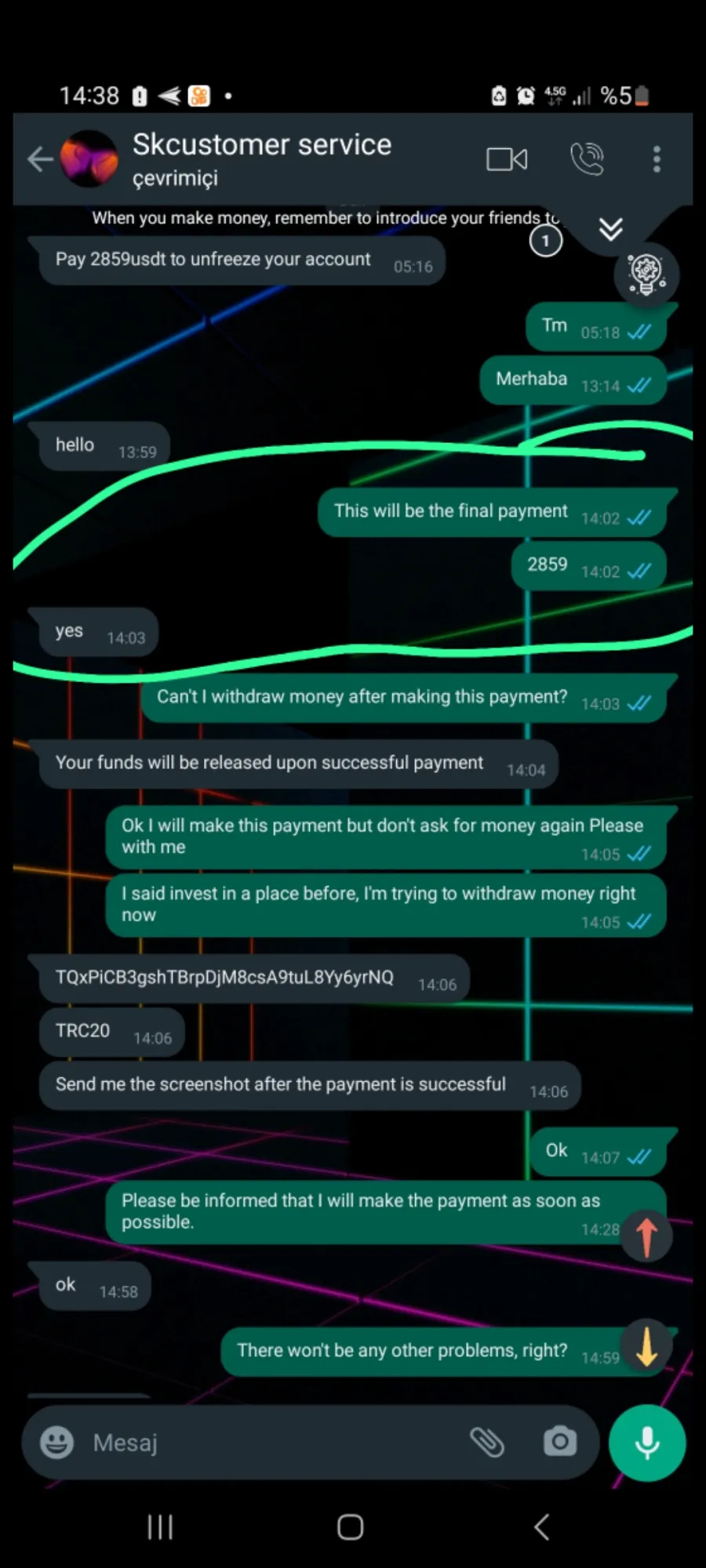Open the attachment paperclip menu
This screenshot has height=1568, width=706.
(487, 1442)
